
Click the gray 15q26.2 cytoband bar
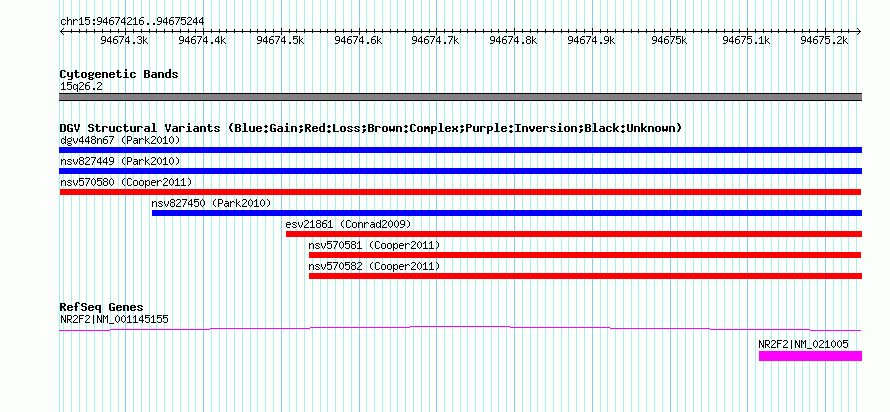coord(460,97)
